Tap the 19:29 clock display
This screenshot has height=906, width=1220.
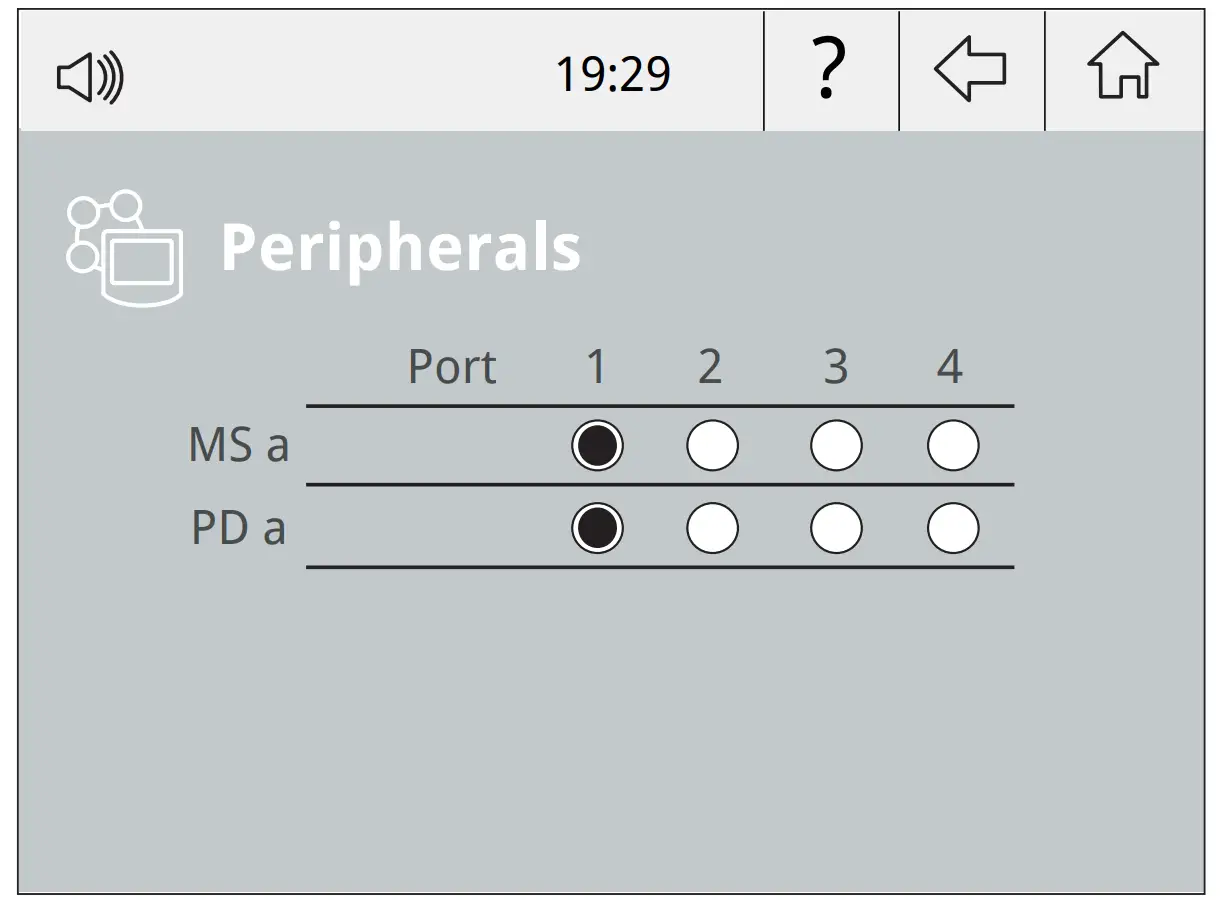(x=612, y=71)
